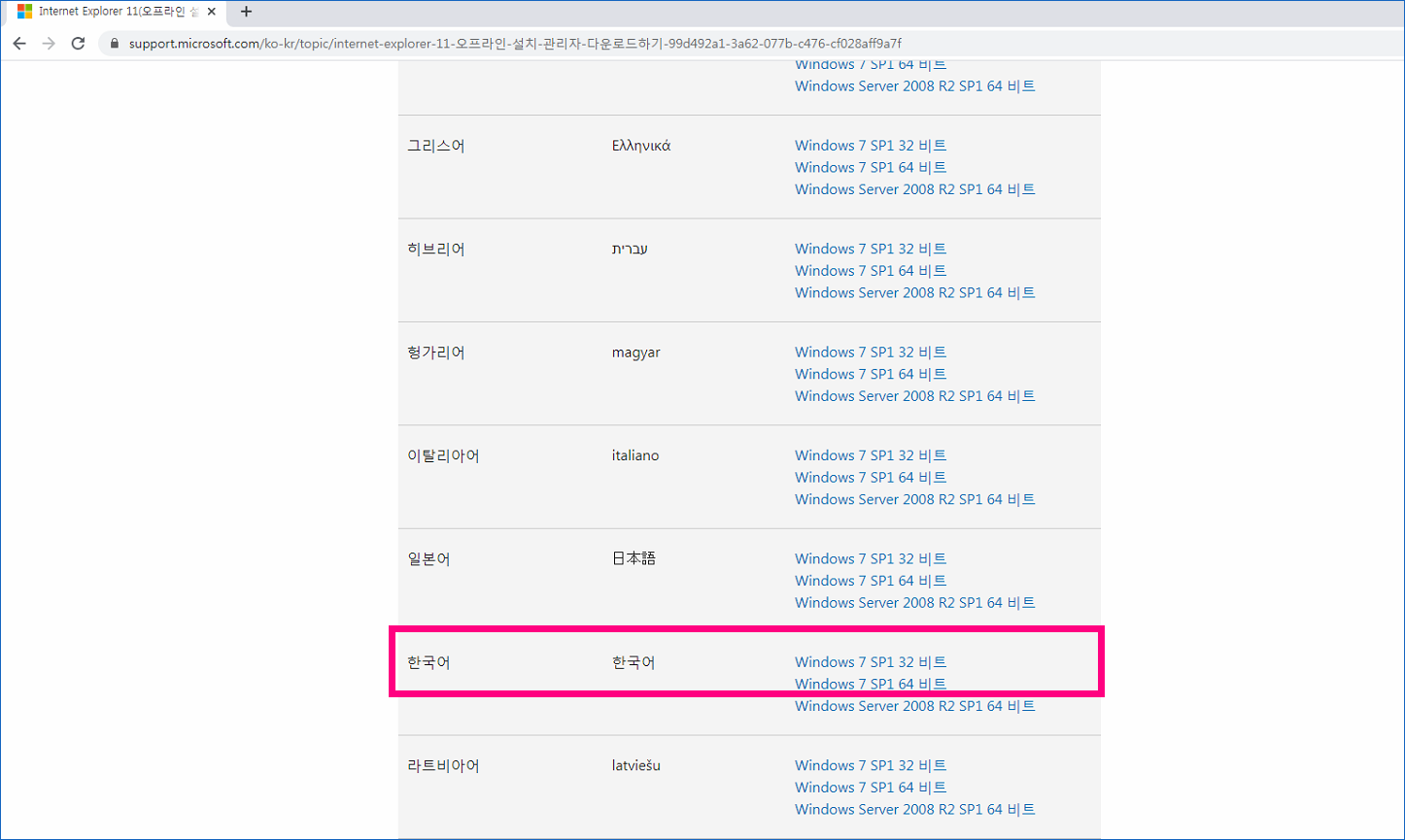
Task: Open latviešu Windows 7 SP1 64 비트 link
Action: click(871, 788)
